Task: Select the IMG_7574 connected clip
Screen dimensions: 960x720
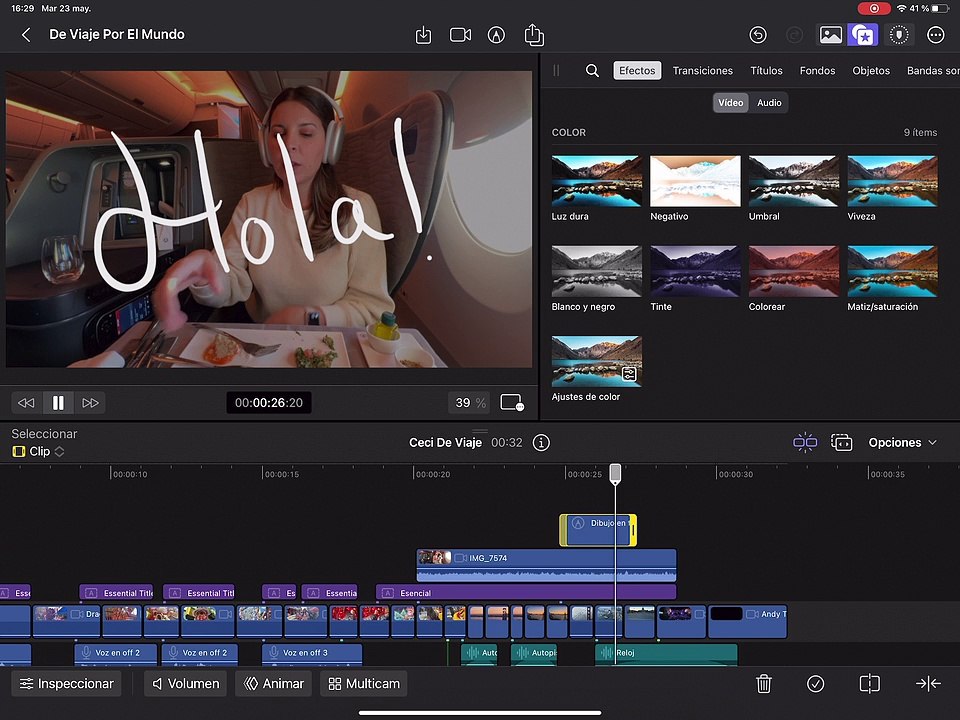Action: pos(546,565)
